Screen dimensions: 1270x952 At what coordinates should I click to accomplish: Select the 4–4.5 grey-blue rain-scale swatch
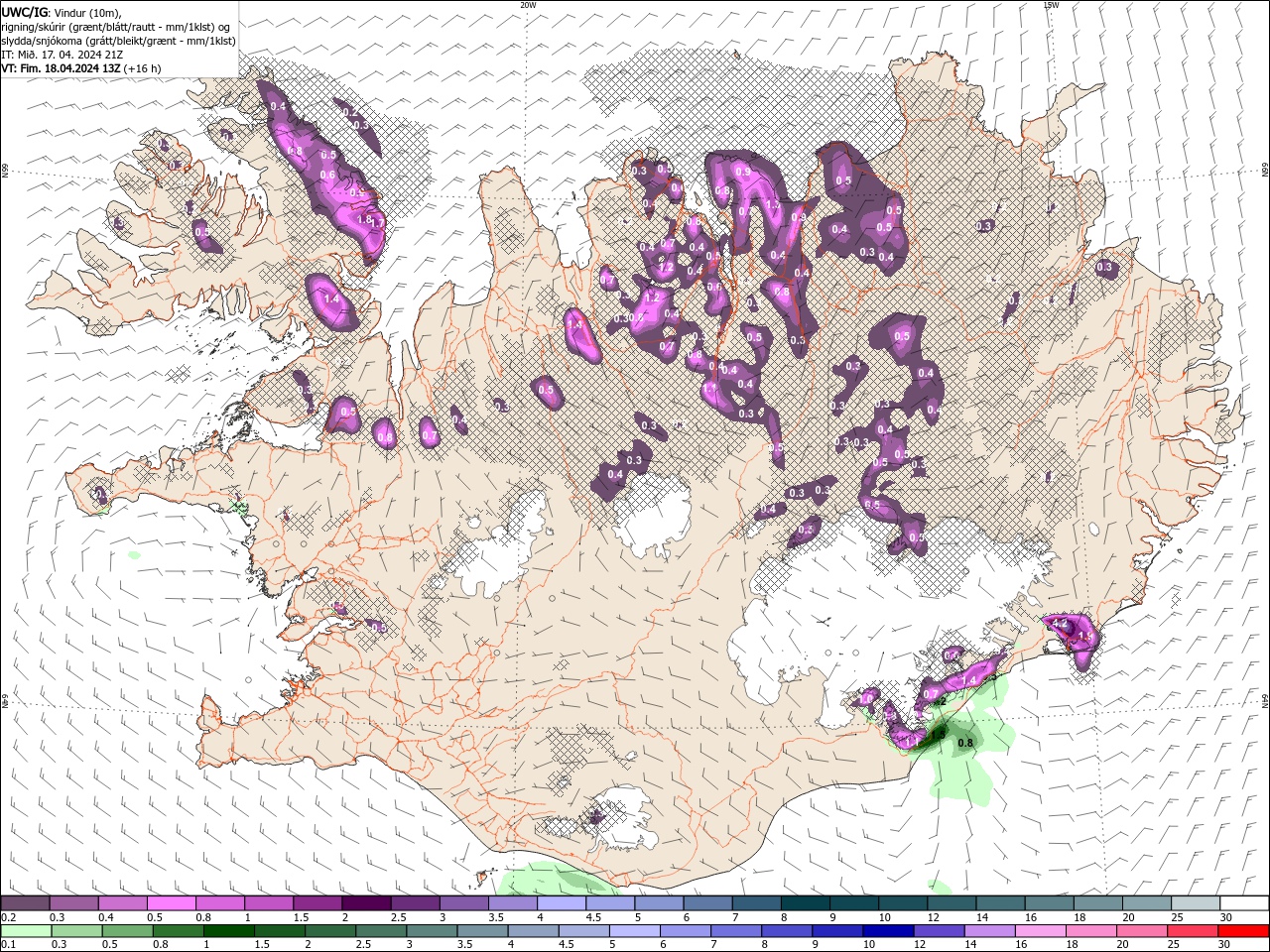pyautogui.click(x=533, y=931)
